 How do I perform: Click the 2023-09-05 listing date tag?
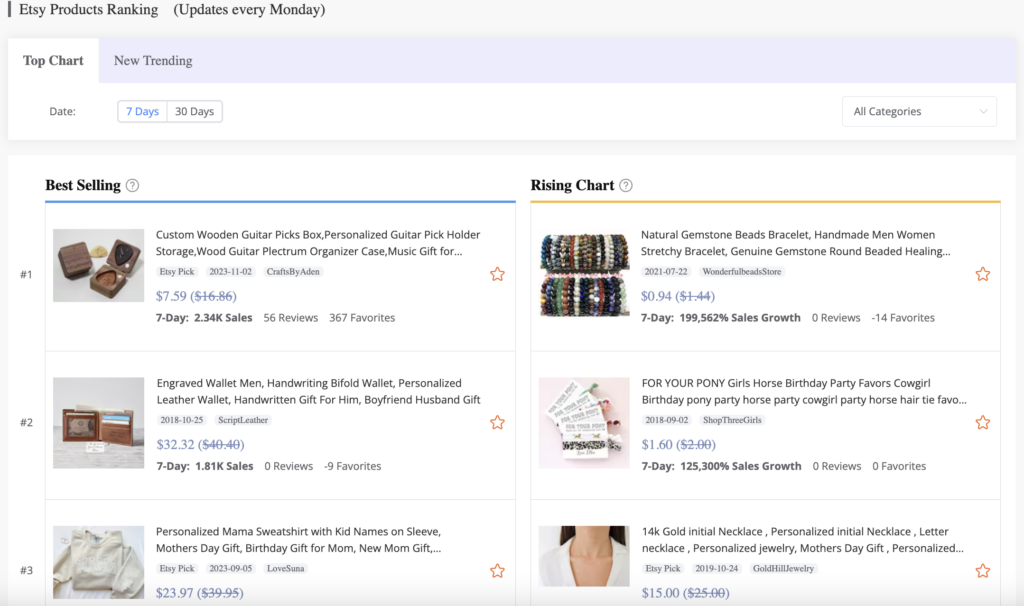point(231,568)
